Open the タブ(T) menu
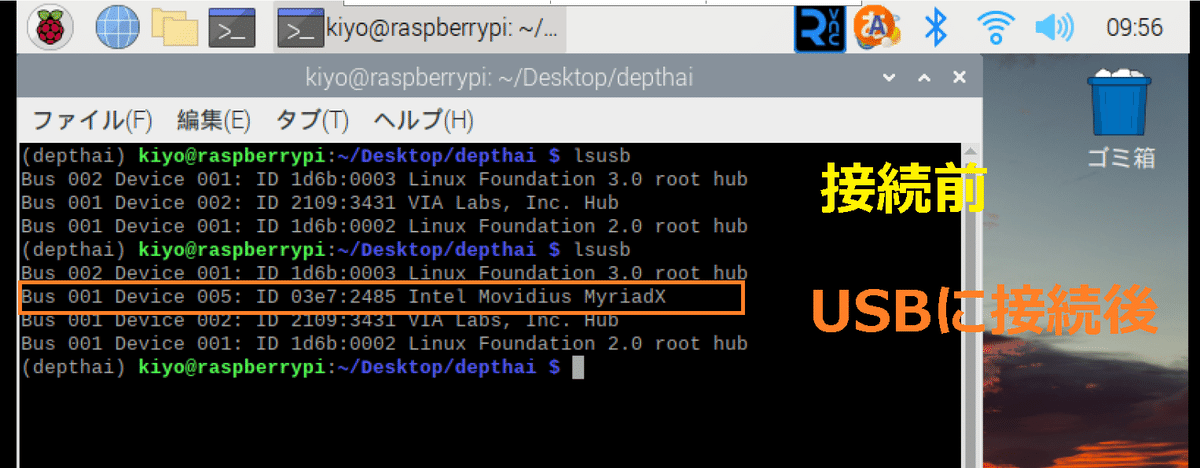Viewport: 1200px width, 468px height. [x=311, y=121]
